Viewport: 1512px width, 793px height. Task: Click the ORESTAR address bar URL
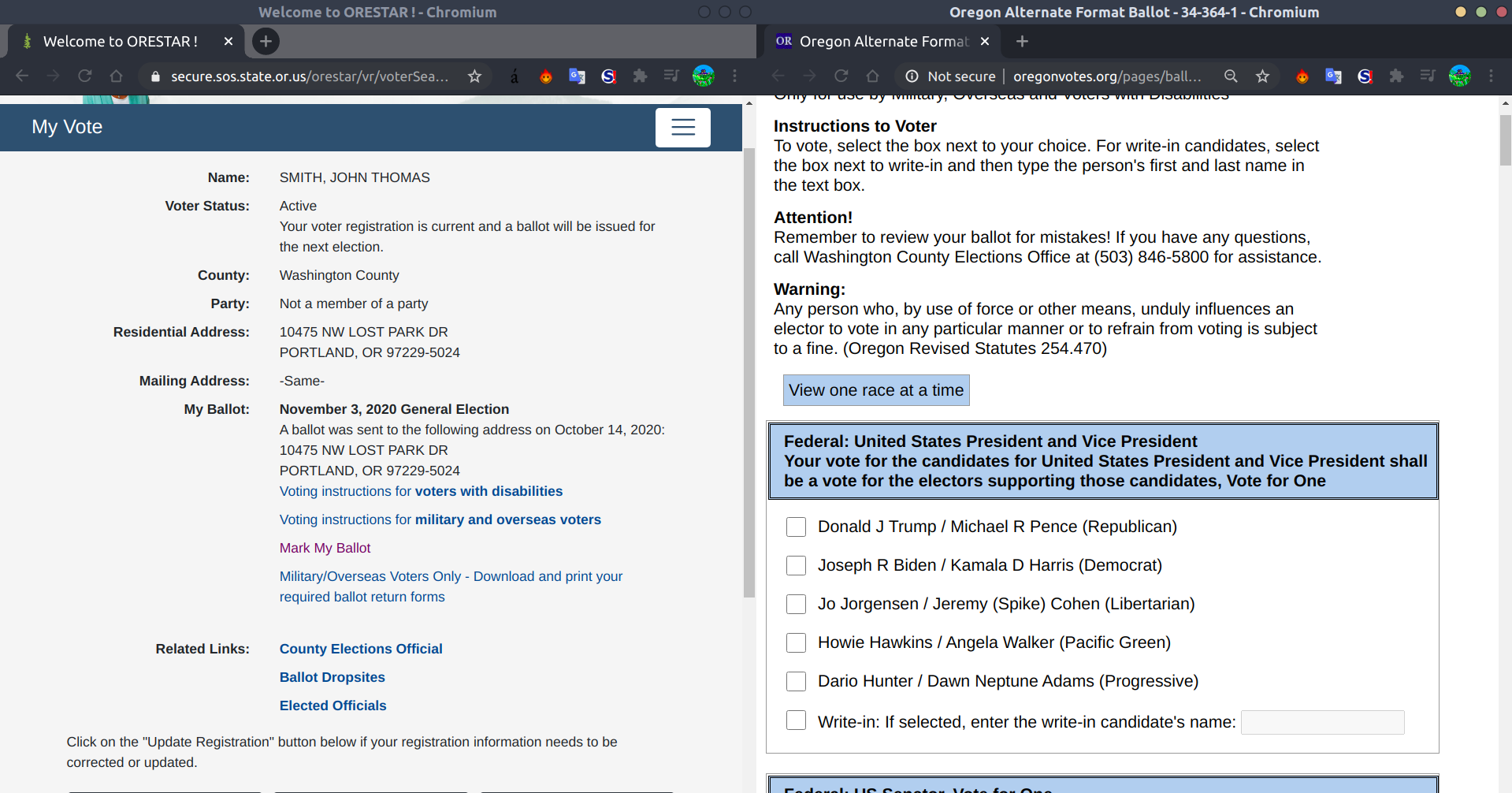310,76
